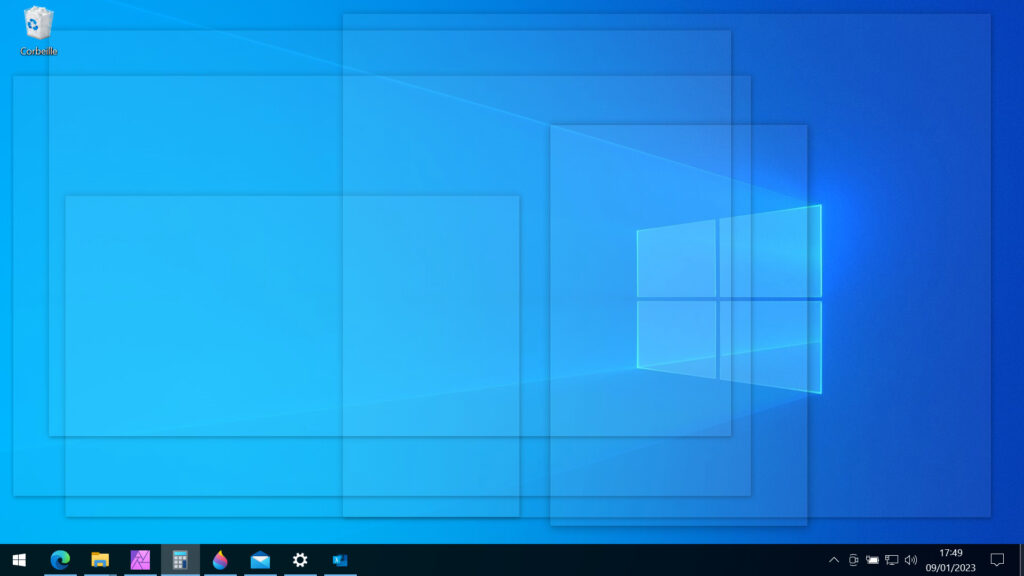Open the Mail app from the taskbar
This screenshot has width=1024, height=576.
260,560
